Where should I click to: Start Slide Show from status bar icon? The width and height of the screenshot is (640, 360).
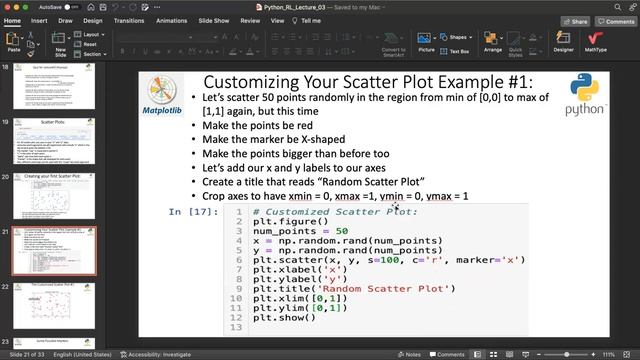(526, 354)
